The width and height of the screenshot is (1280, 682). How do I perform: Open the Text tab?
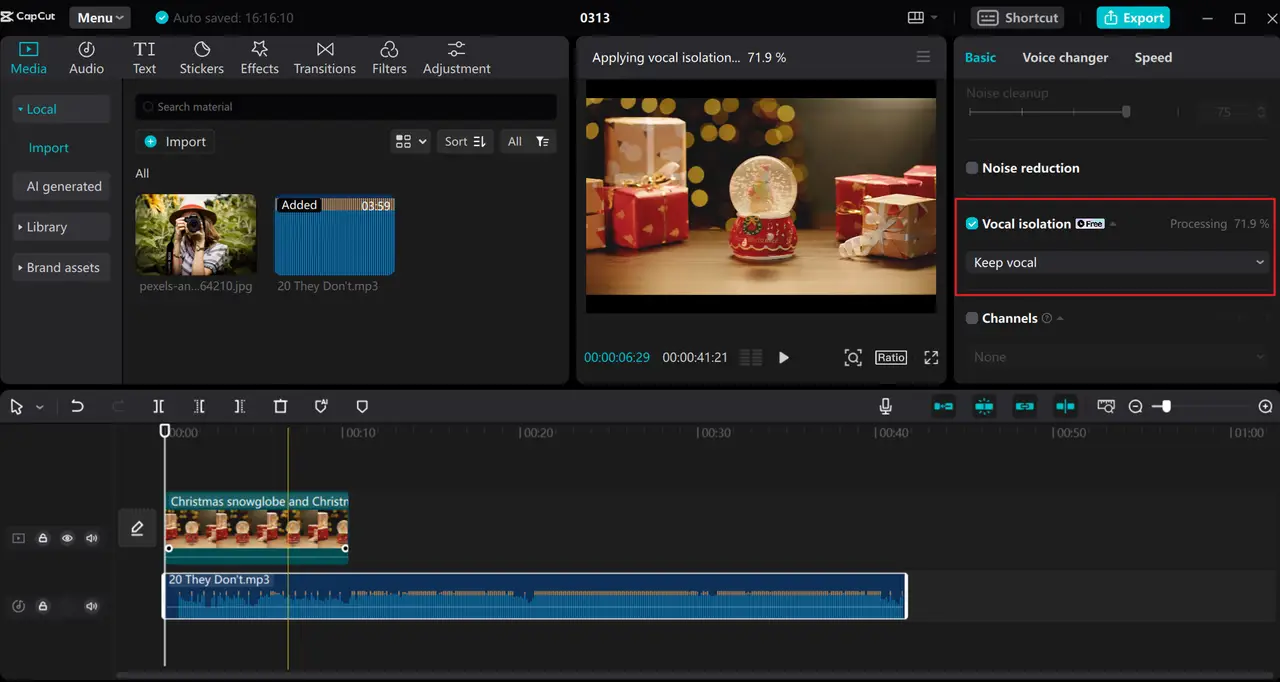(x=144, y=58)
